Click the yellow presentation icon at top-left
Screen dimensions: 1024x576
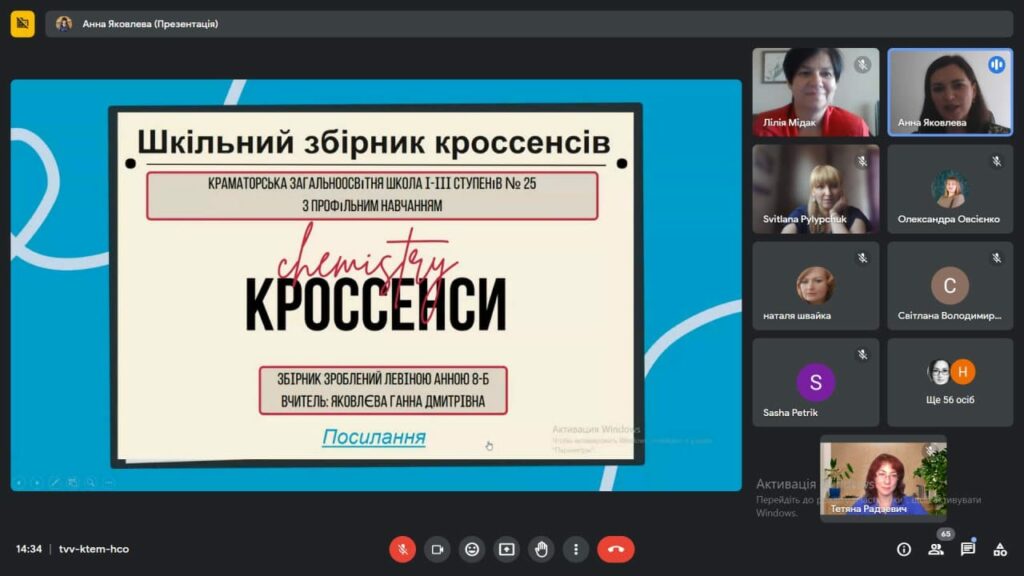pyautogui.click(x=22, y=23)
